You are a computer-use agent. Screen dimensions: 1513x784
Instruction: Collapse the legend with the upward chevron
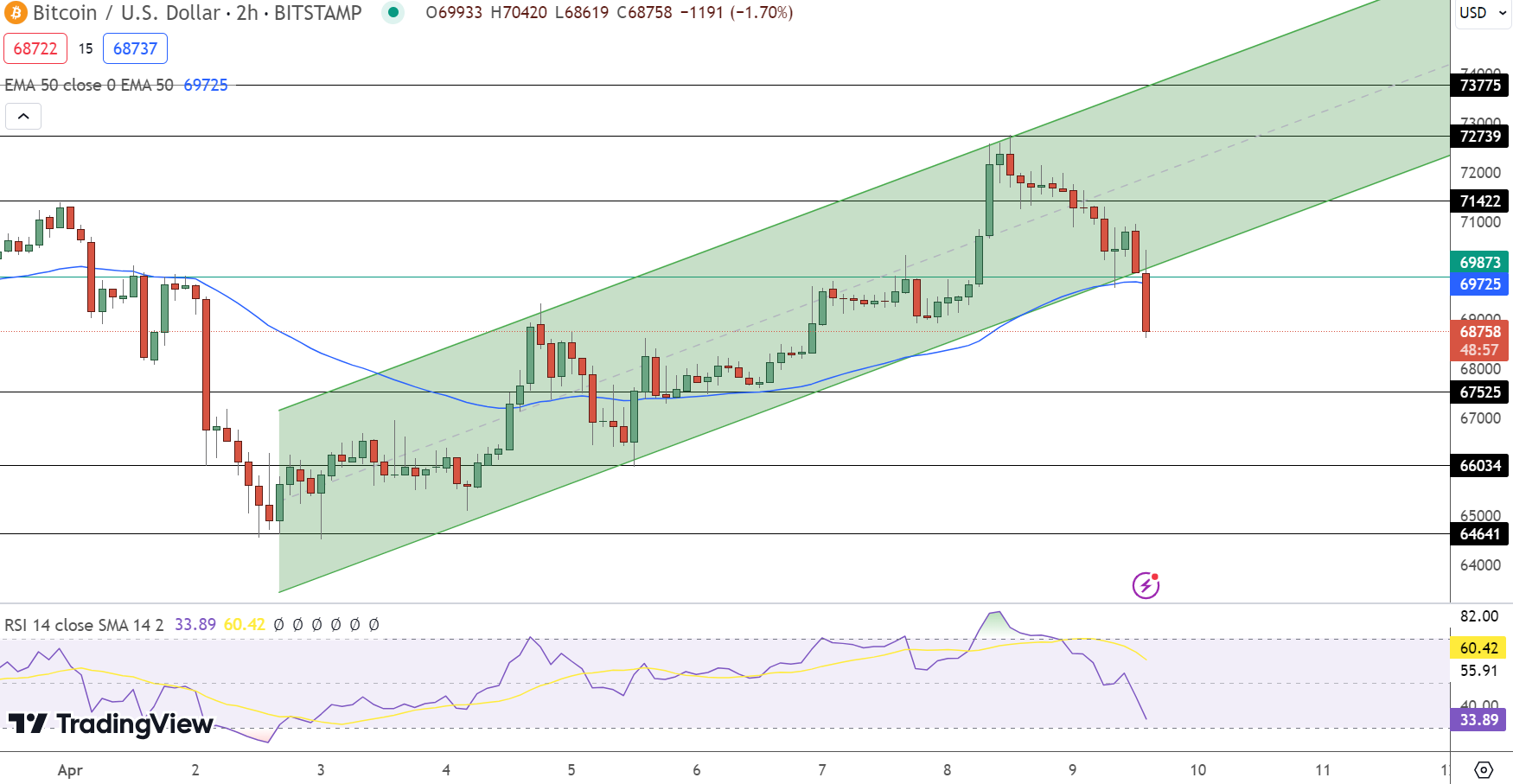tap(23, 116)
